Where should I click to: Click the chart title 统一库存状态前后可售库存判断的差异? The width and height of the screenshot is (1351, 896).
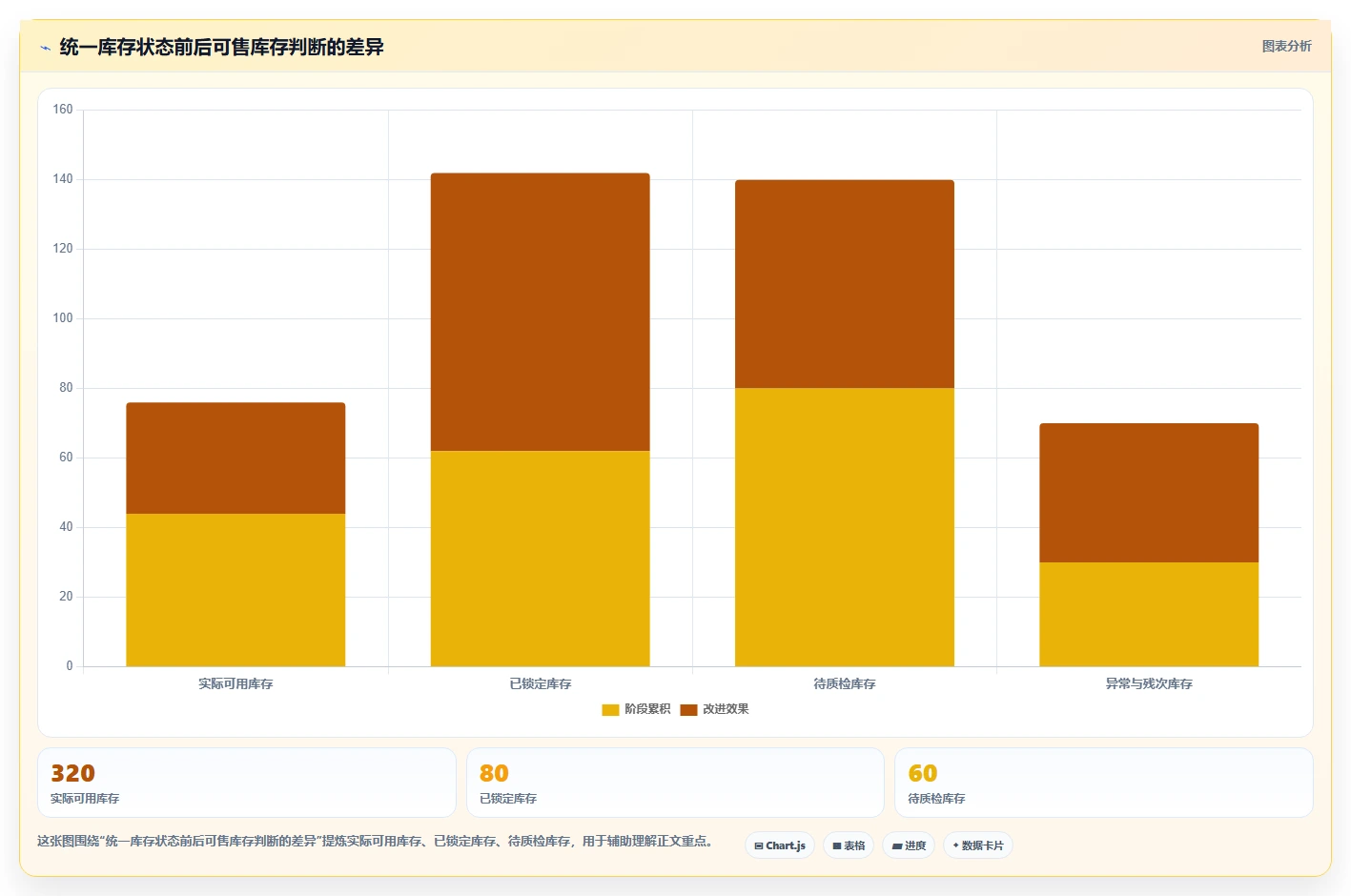pyautogui.click(x=221, y=47)
